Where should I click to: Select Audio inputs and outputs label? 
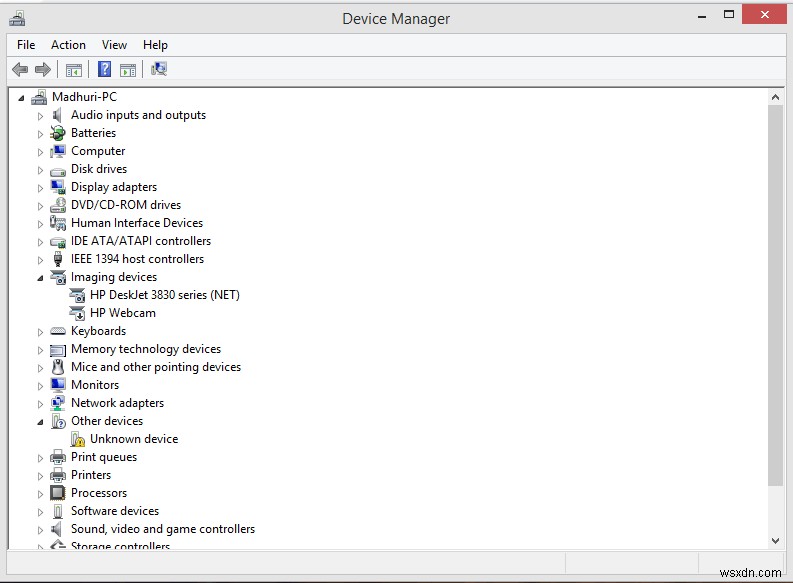click(139, 115)
